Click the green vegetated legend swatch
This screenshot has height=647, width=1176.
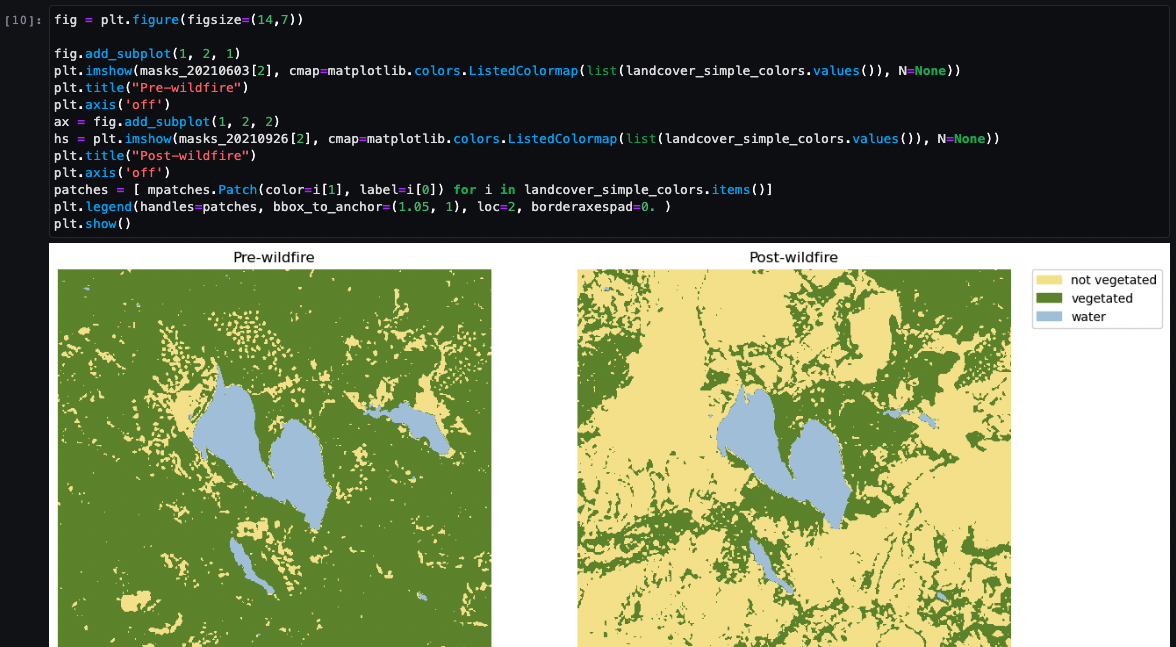click(1048, 298)
